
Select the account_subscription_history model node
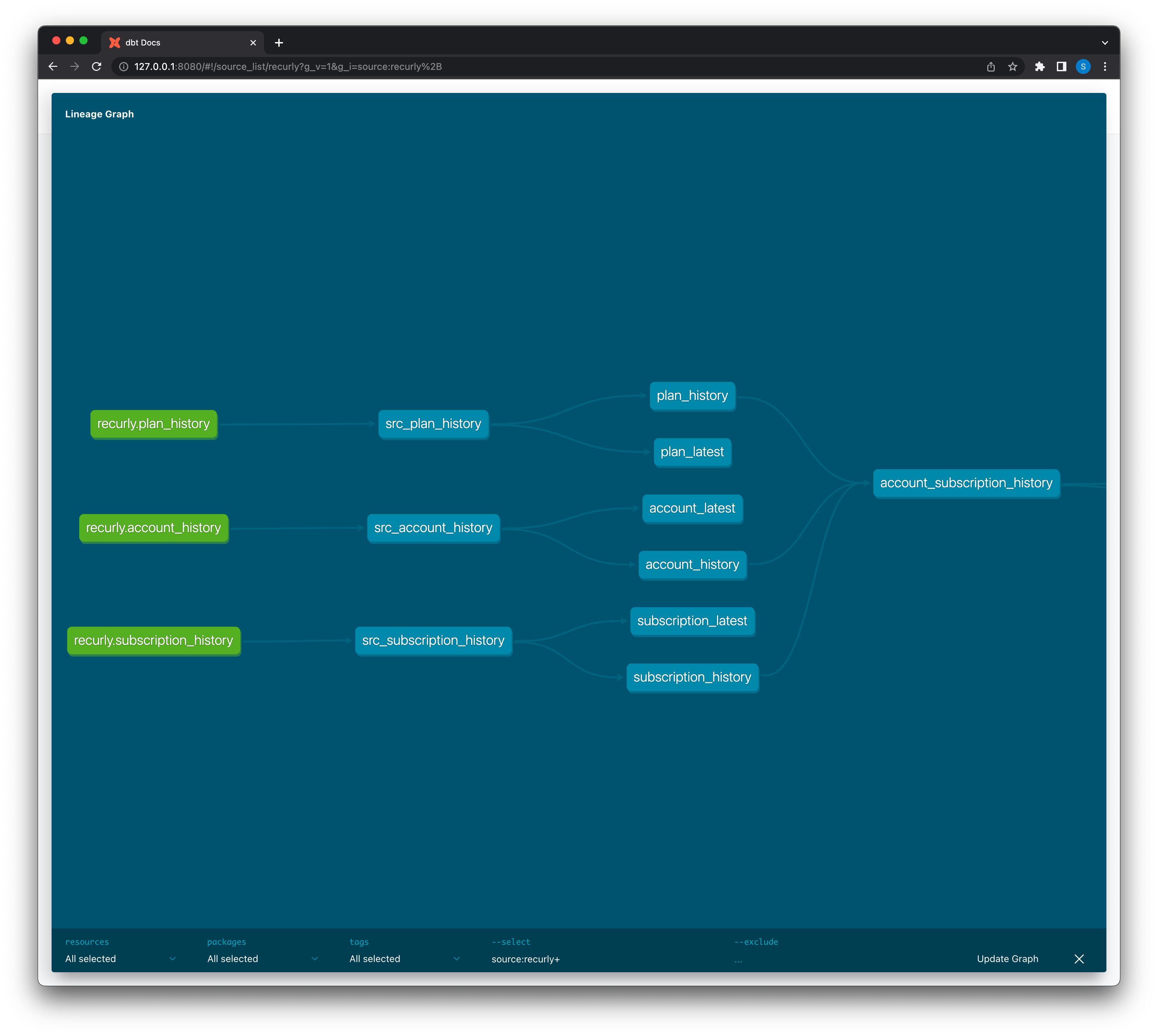[x=966, y=483]
